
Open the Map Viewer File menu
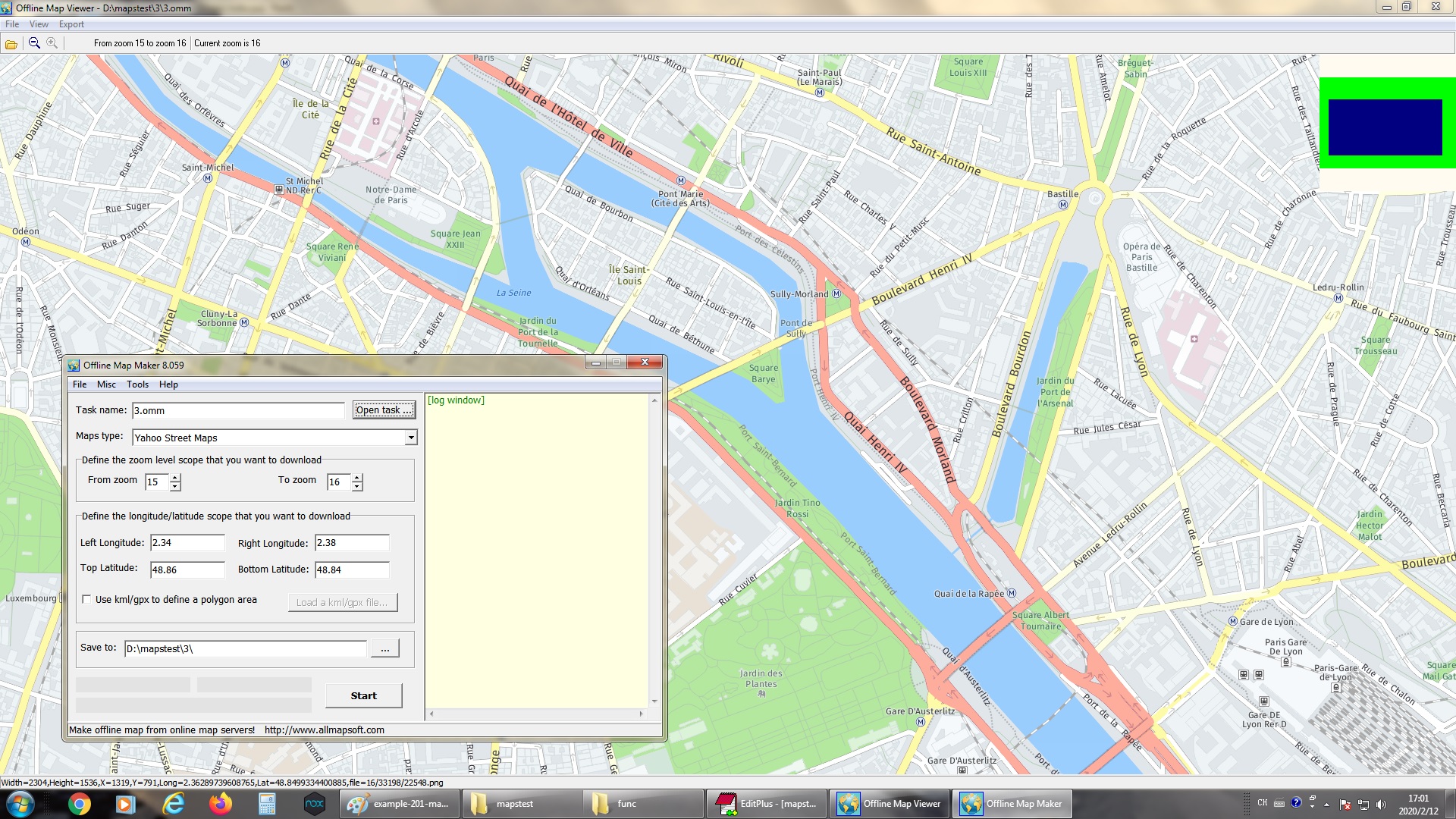tap(12, 24)
